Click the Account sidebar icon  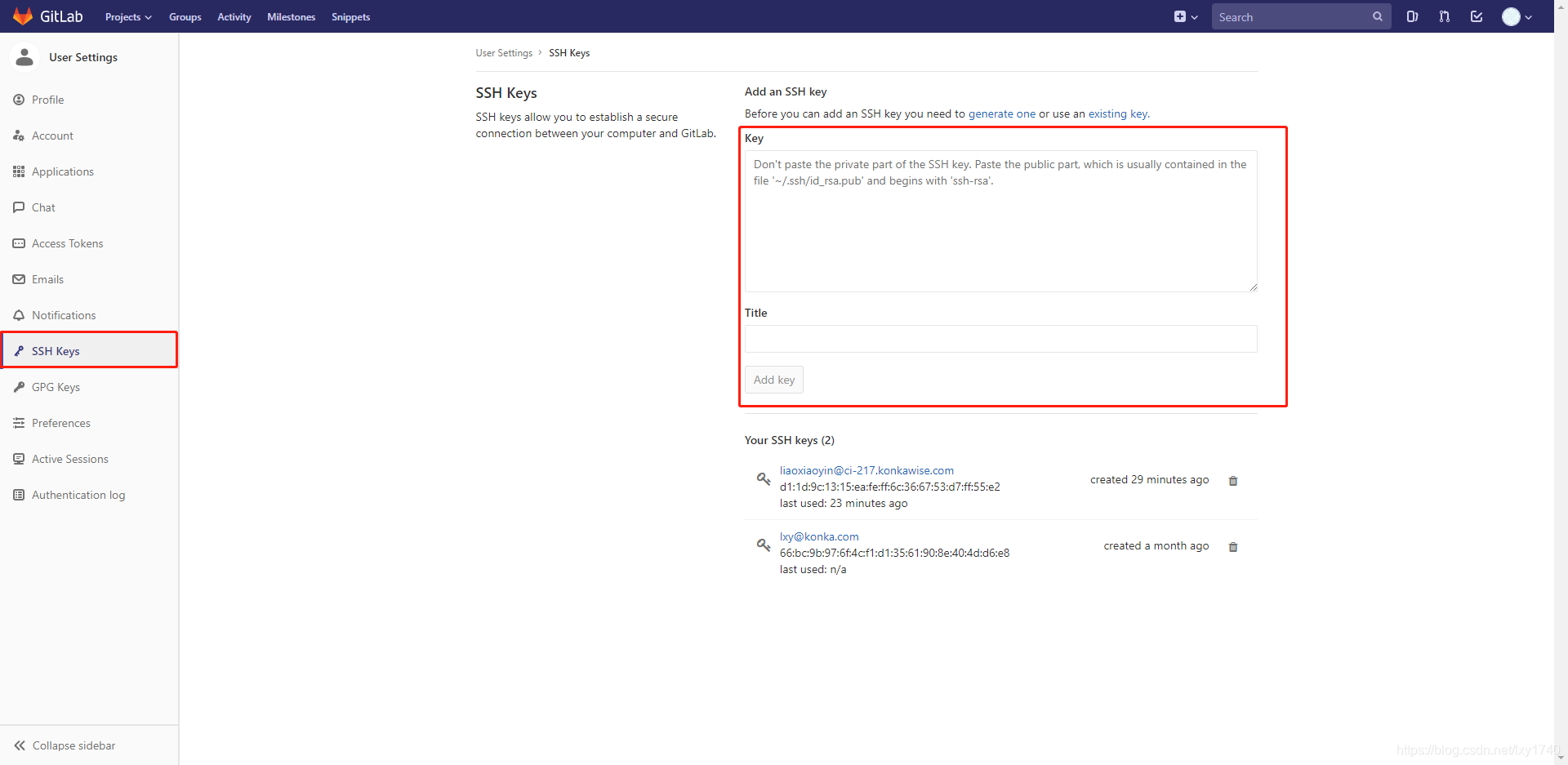19,136
